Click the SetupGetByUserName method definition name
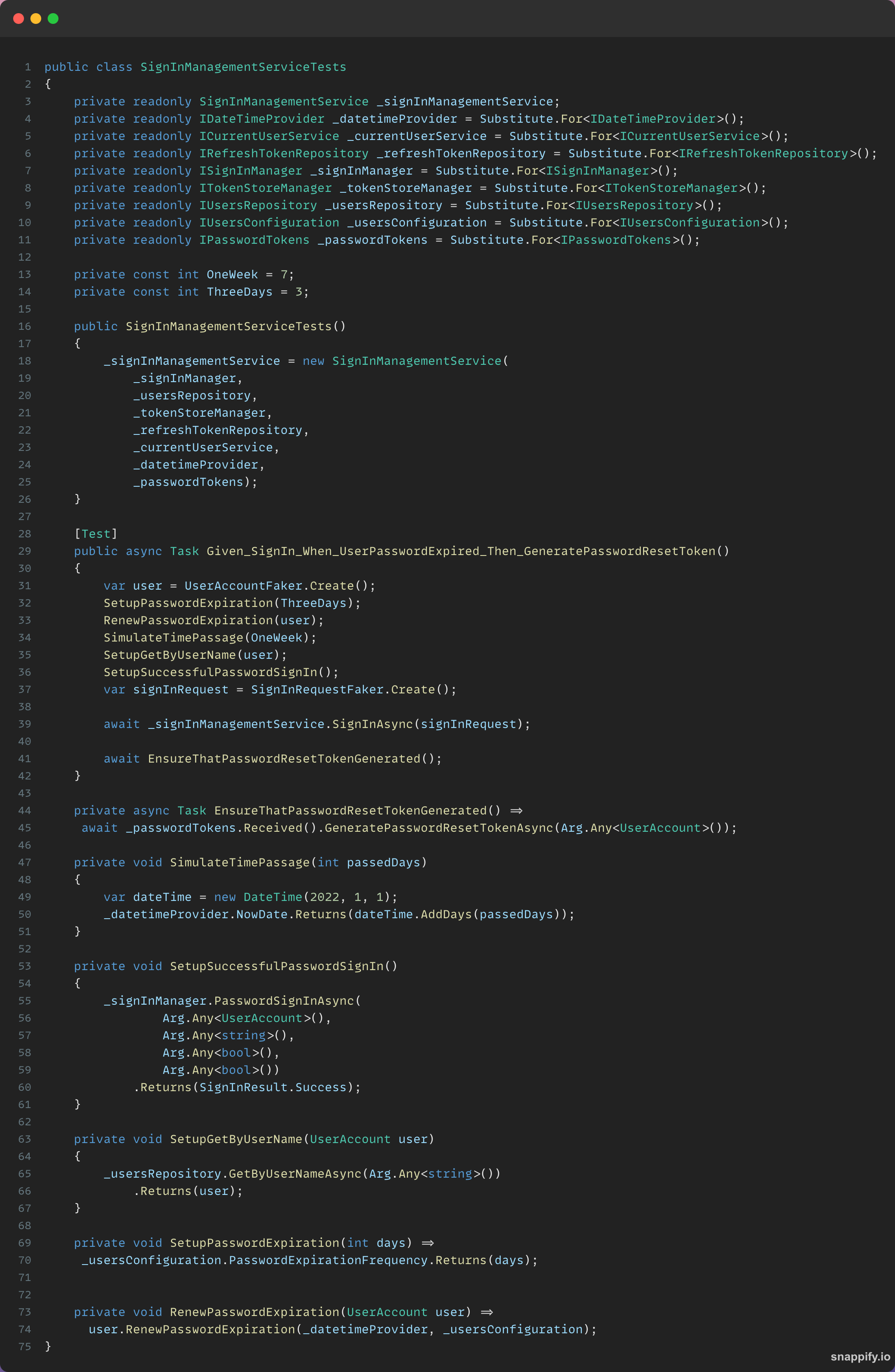This screenshot has height=1372, width=895. (236, 1139)
